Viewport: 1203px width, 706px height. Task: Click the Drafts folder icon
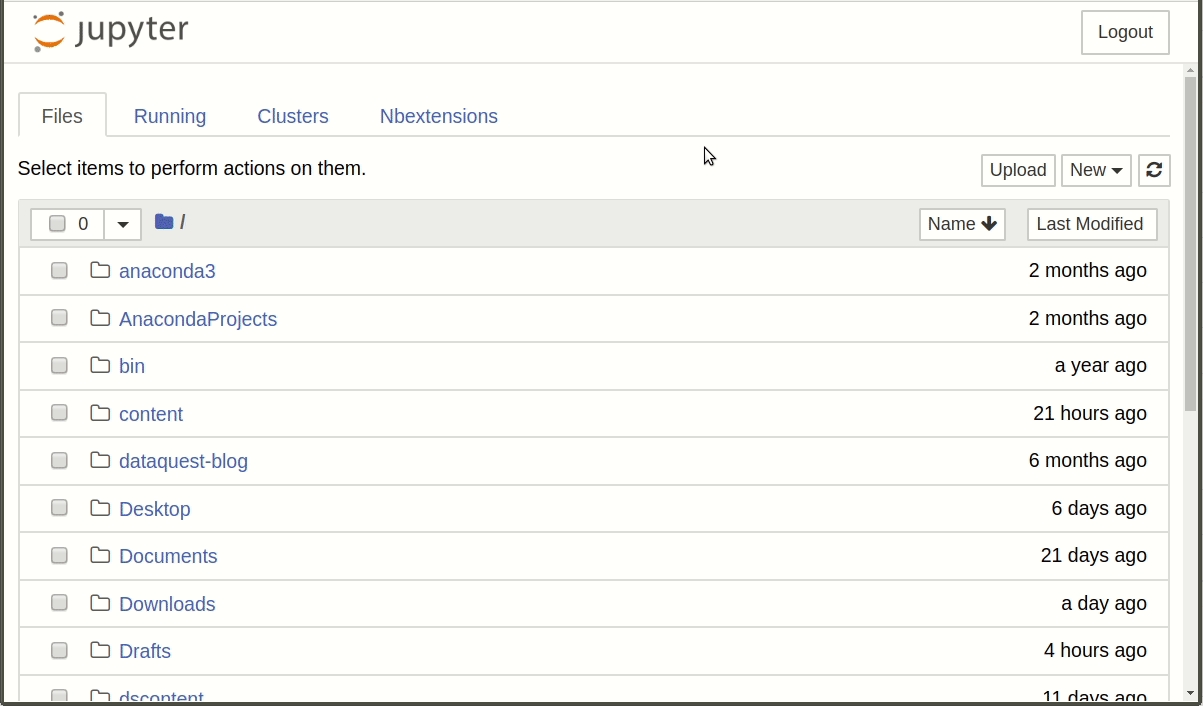click(100, 650)
